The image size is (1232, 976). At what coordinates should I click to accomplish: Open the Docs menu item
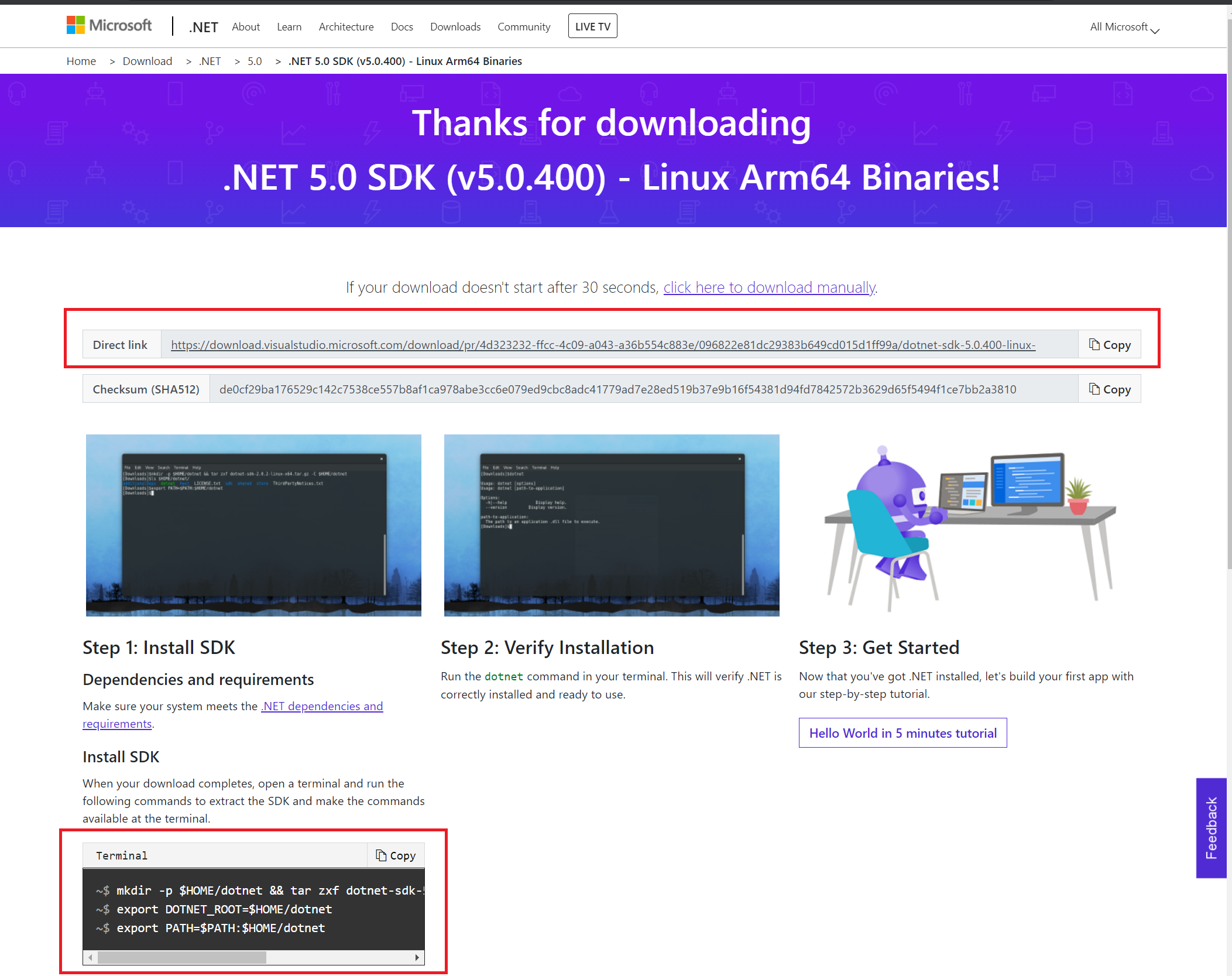click(402, 27)
